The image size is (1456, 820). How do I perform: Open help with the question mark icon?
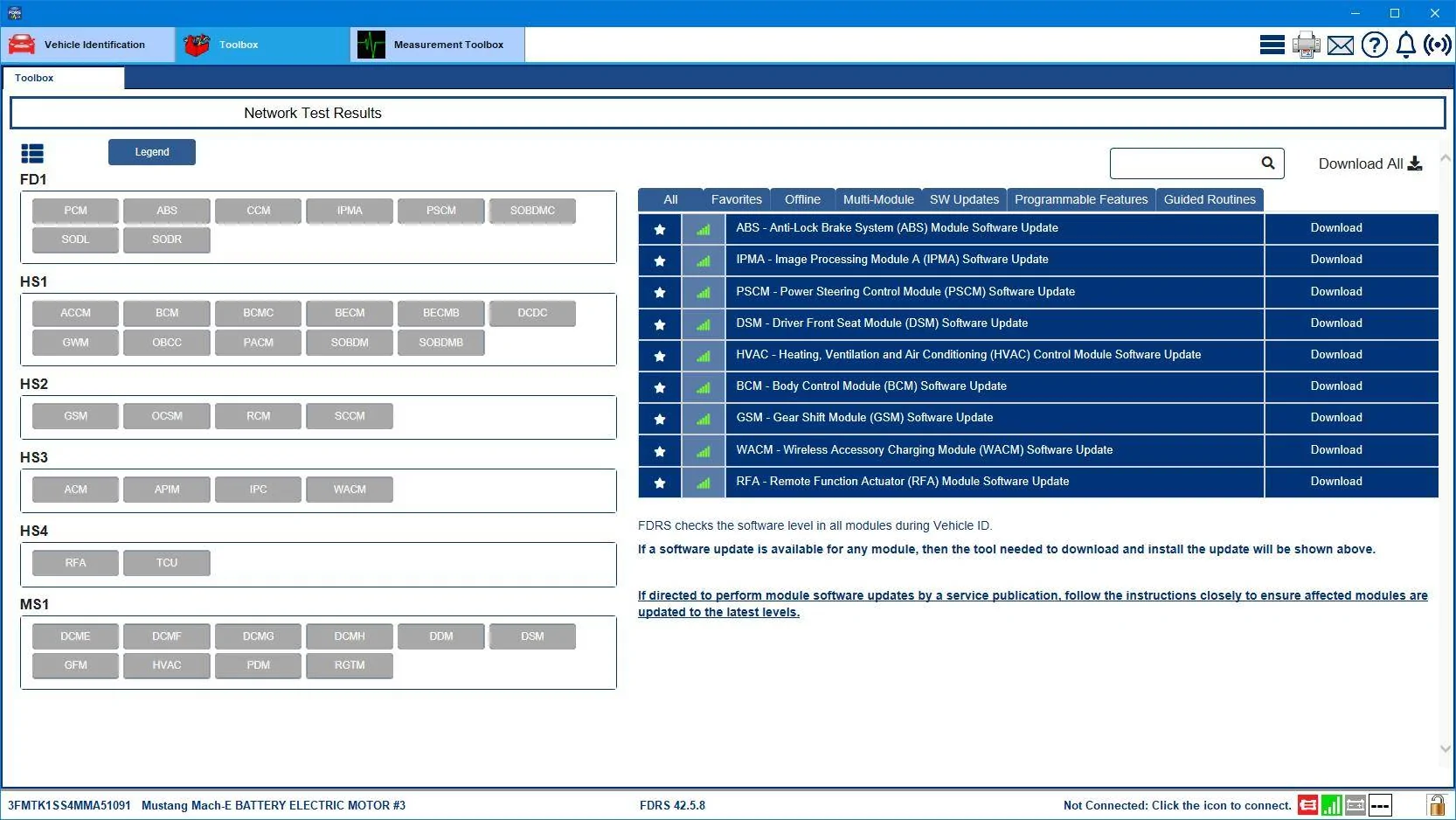(1375, 45)
